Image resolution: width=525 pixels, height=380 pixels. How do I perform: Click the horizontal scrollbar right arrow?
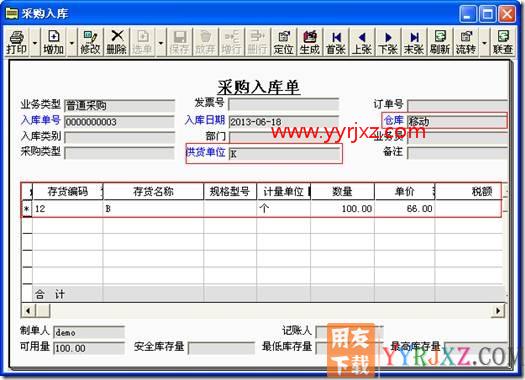point(498,311)
